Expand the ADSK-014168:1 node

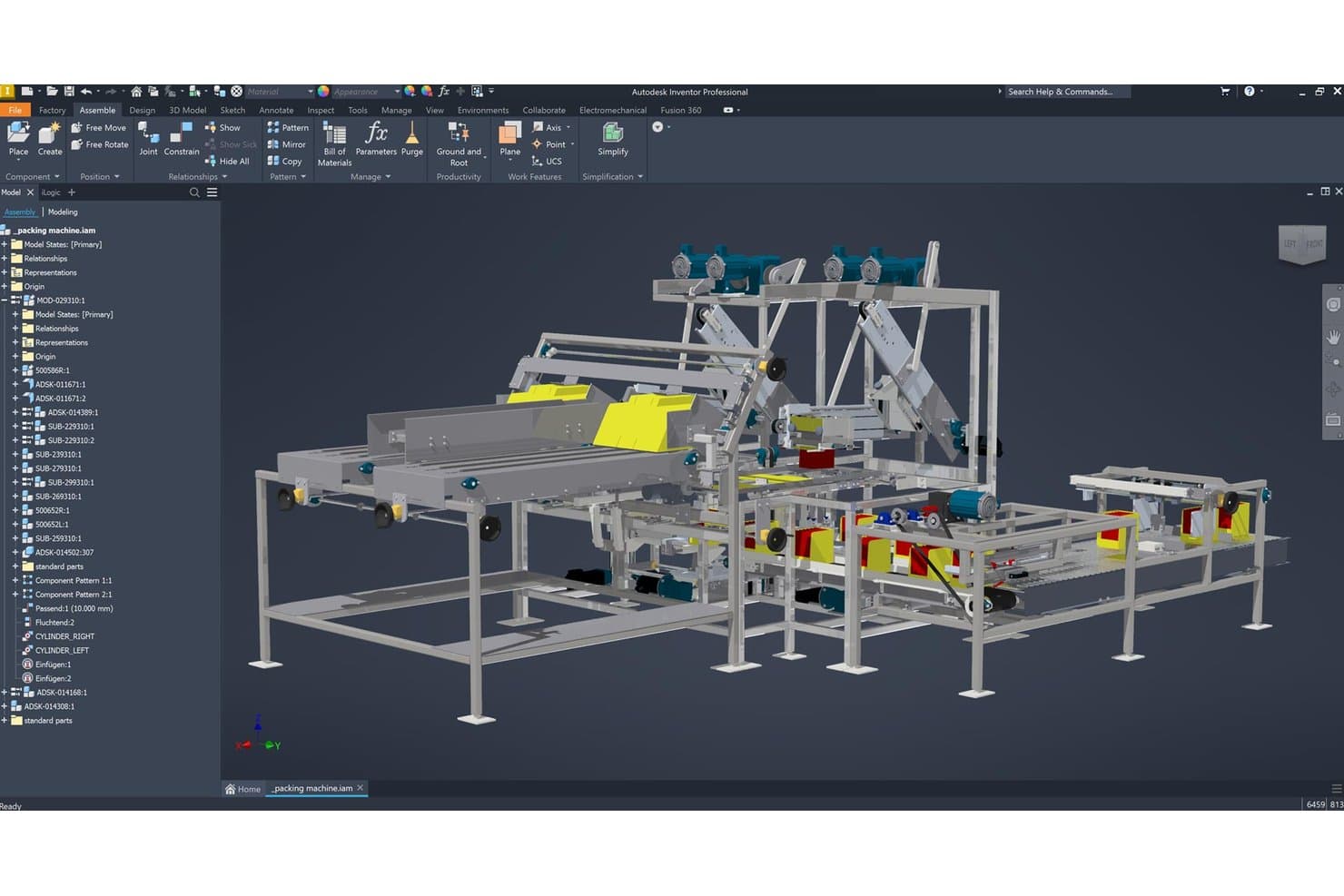[5, 693]
